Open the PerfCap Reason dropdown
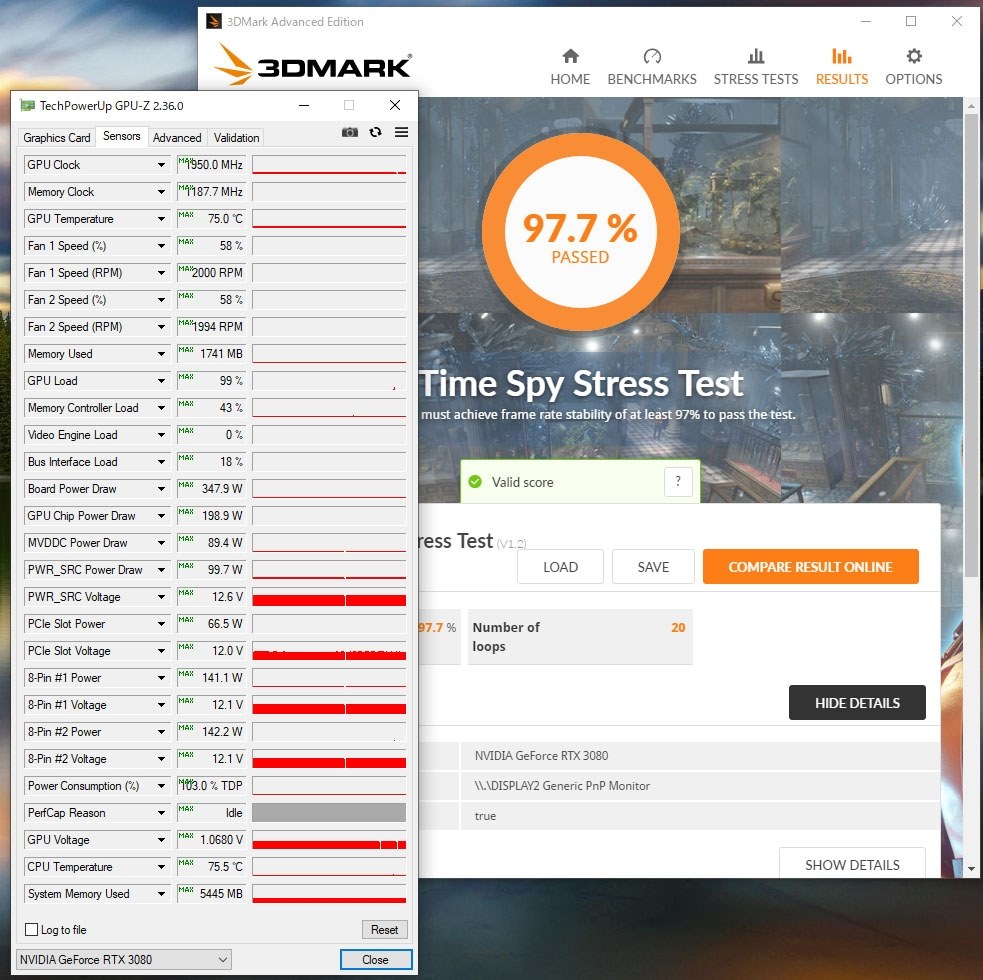The width and height of the screenshot is (983, 980). (161, 813)
